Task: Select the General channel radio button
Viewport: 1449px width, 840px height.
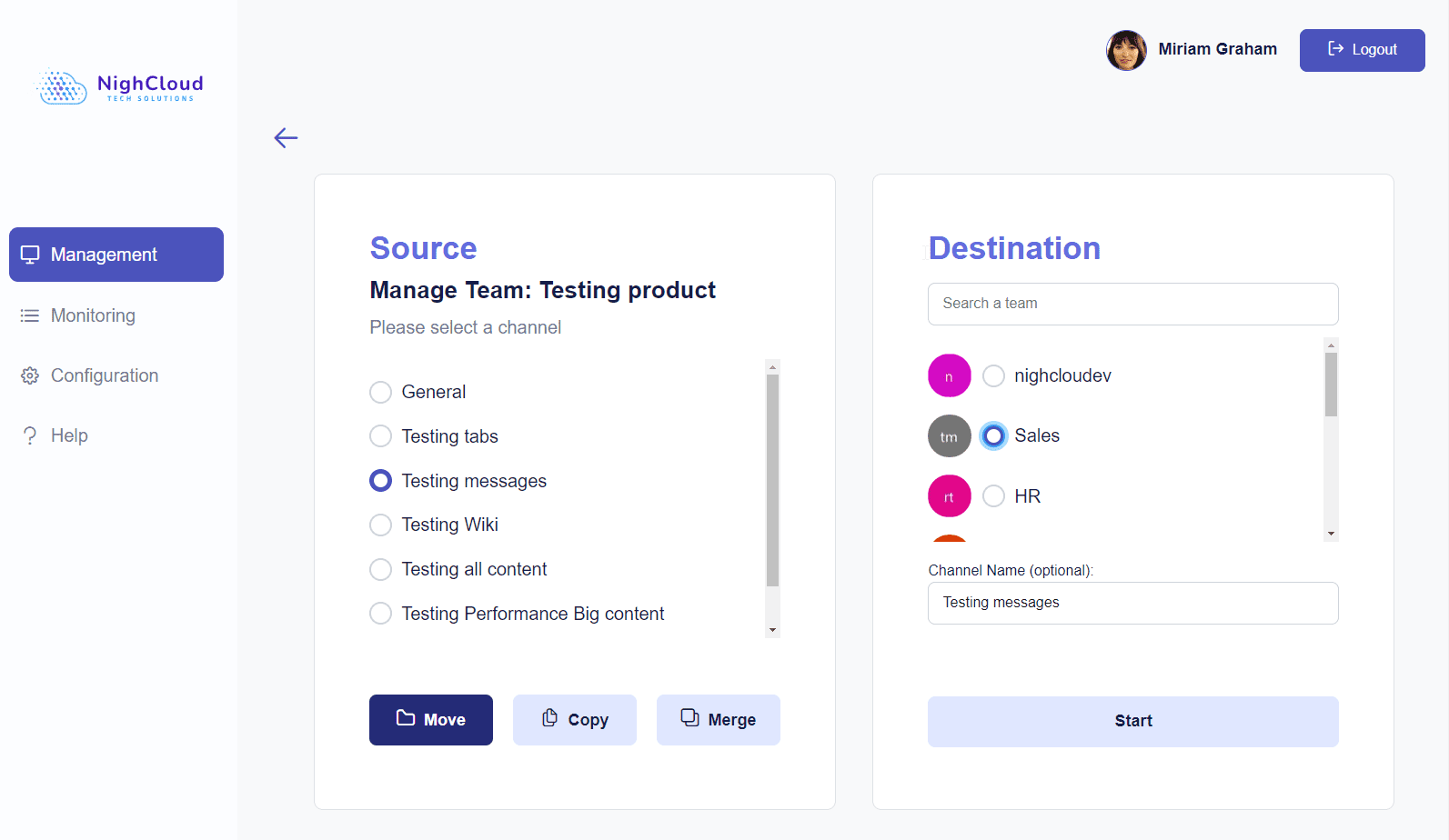Action: (381, 392)
